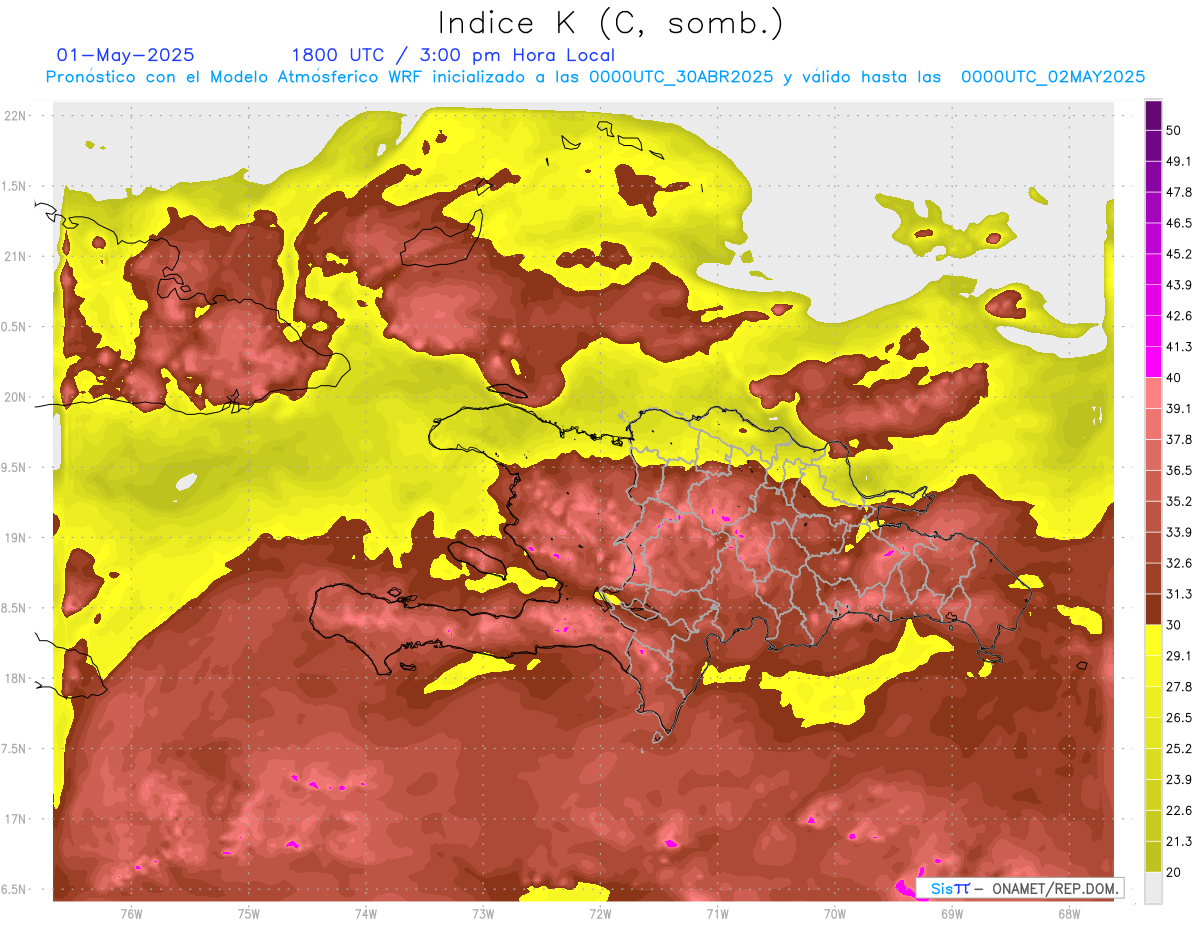Viewport: 1200px width, 927px height.
Task: Click the colorbar value "27.8"
Action: (1179, 687)
